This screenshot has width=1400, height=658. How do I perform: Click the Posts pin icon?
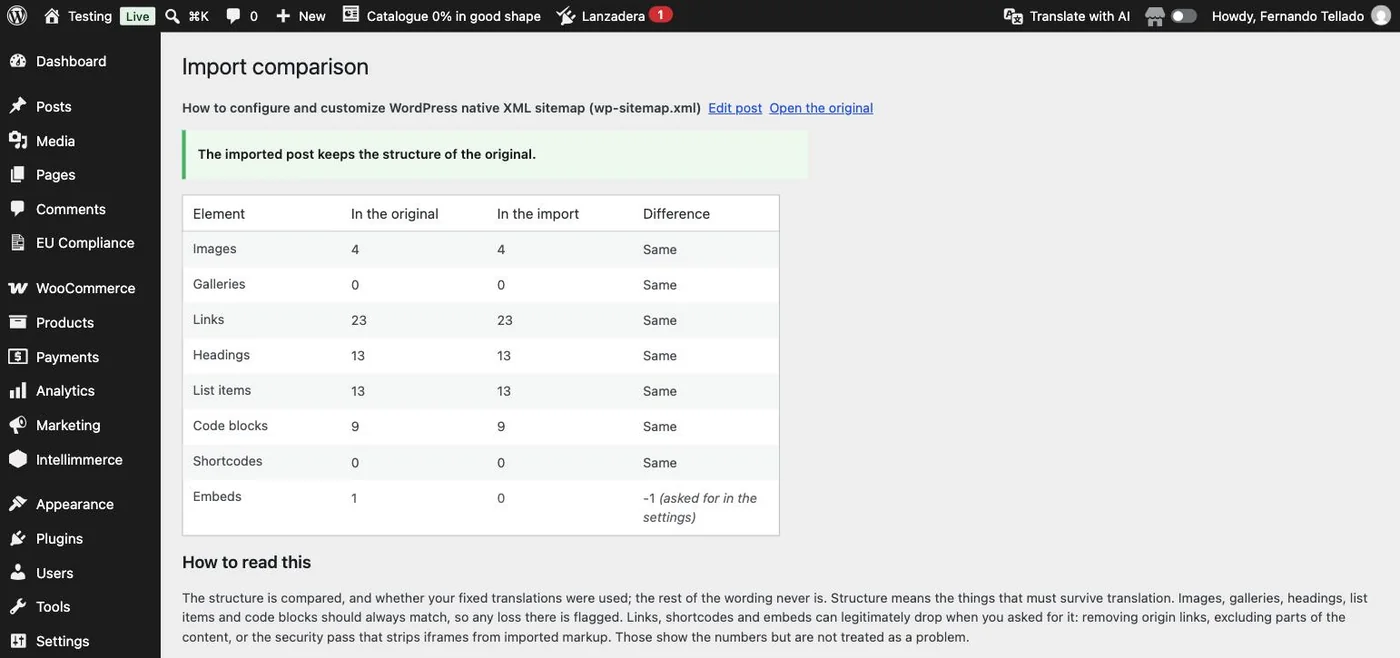(17, 106)
